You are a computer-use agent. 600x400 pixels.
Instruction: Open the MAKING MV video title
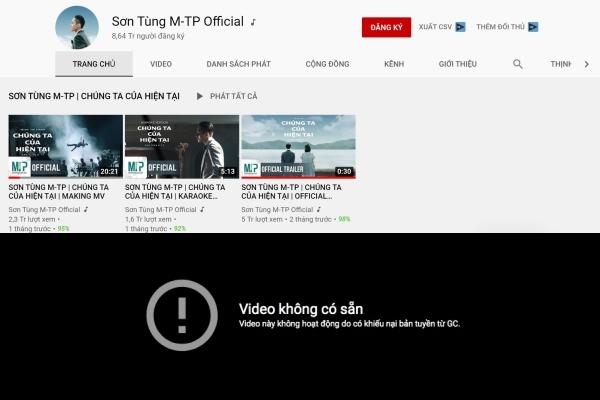[59, 191]
